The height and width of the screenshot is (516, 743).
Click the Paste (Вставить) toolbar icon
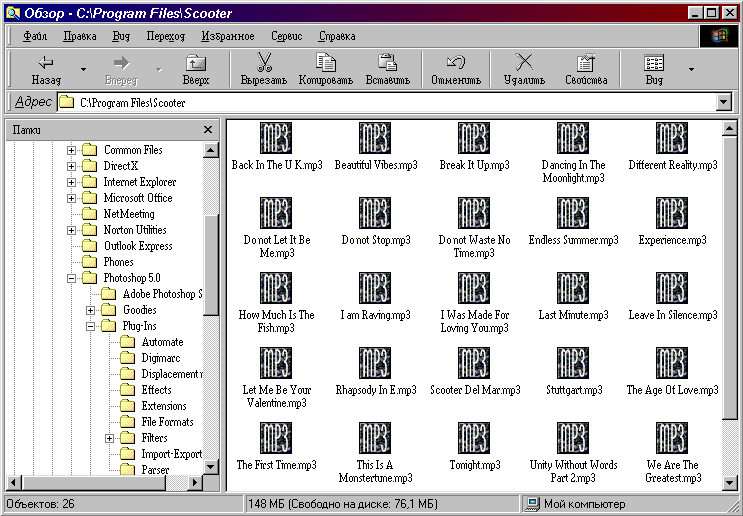(387, 63)
